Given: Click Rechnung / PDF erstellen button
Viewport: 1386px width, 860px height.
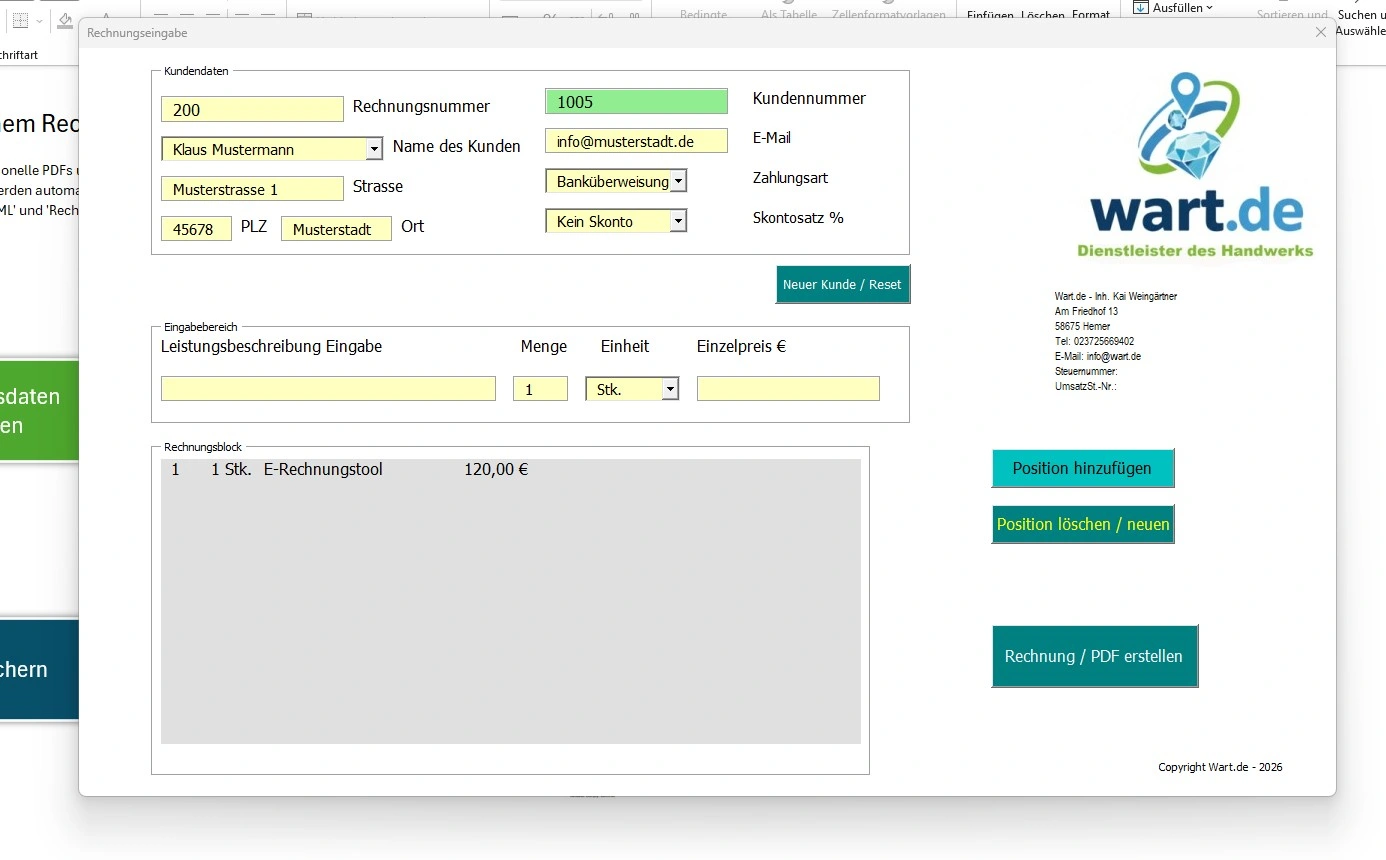Looking at the screenshot, I should [1093, 656].
